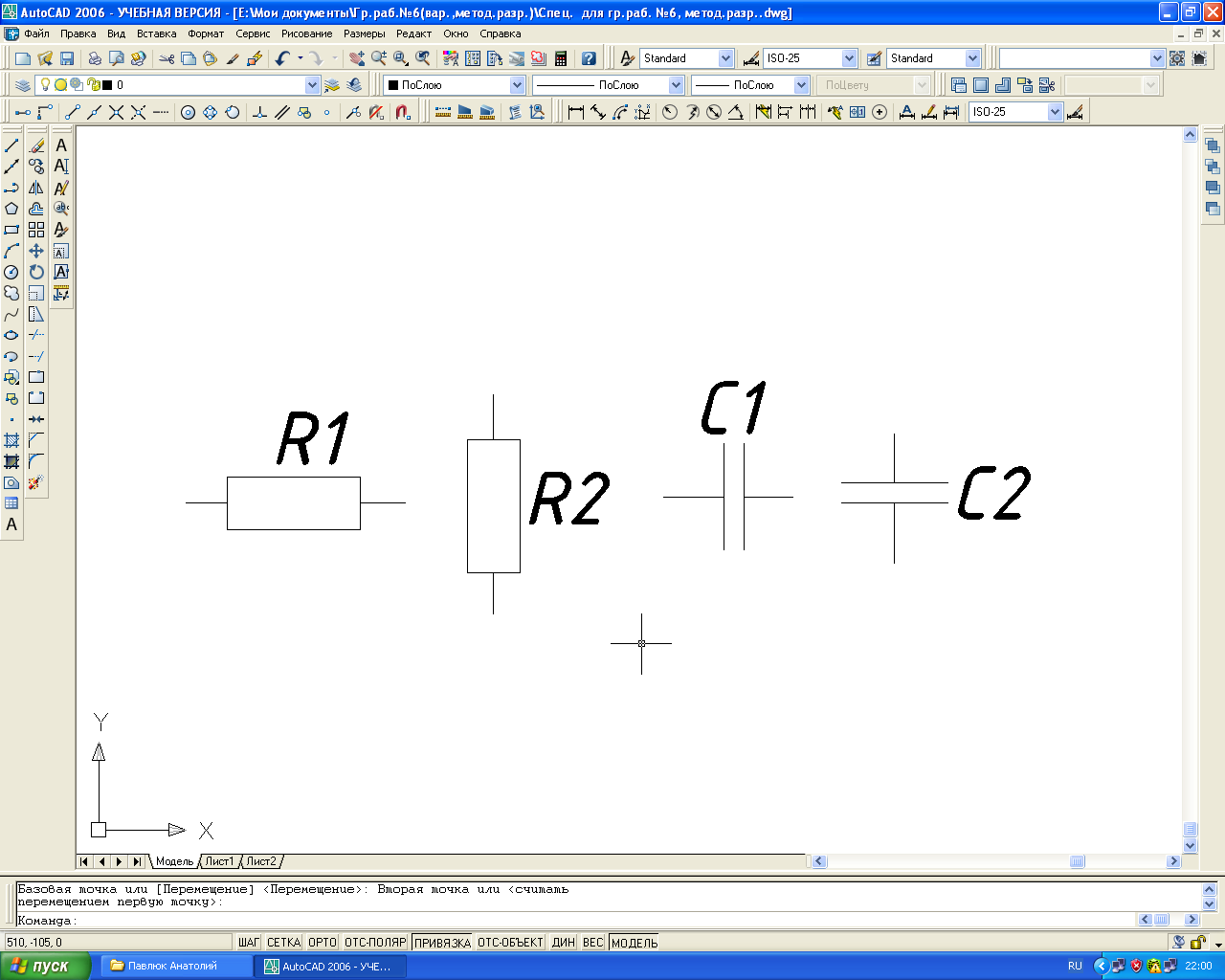This screenshot has height=980, width=1225.
Task: Select the Mirror tool
Action: tap(36, 188)
